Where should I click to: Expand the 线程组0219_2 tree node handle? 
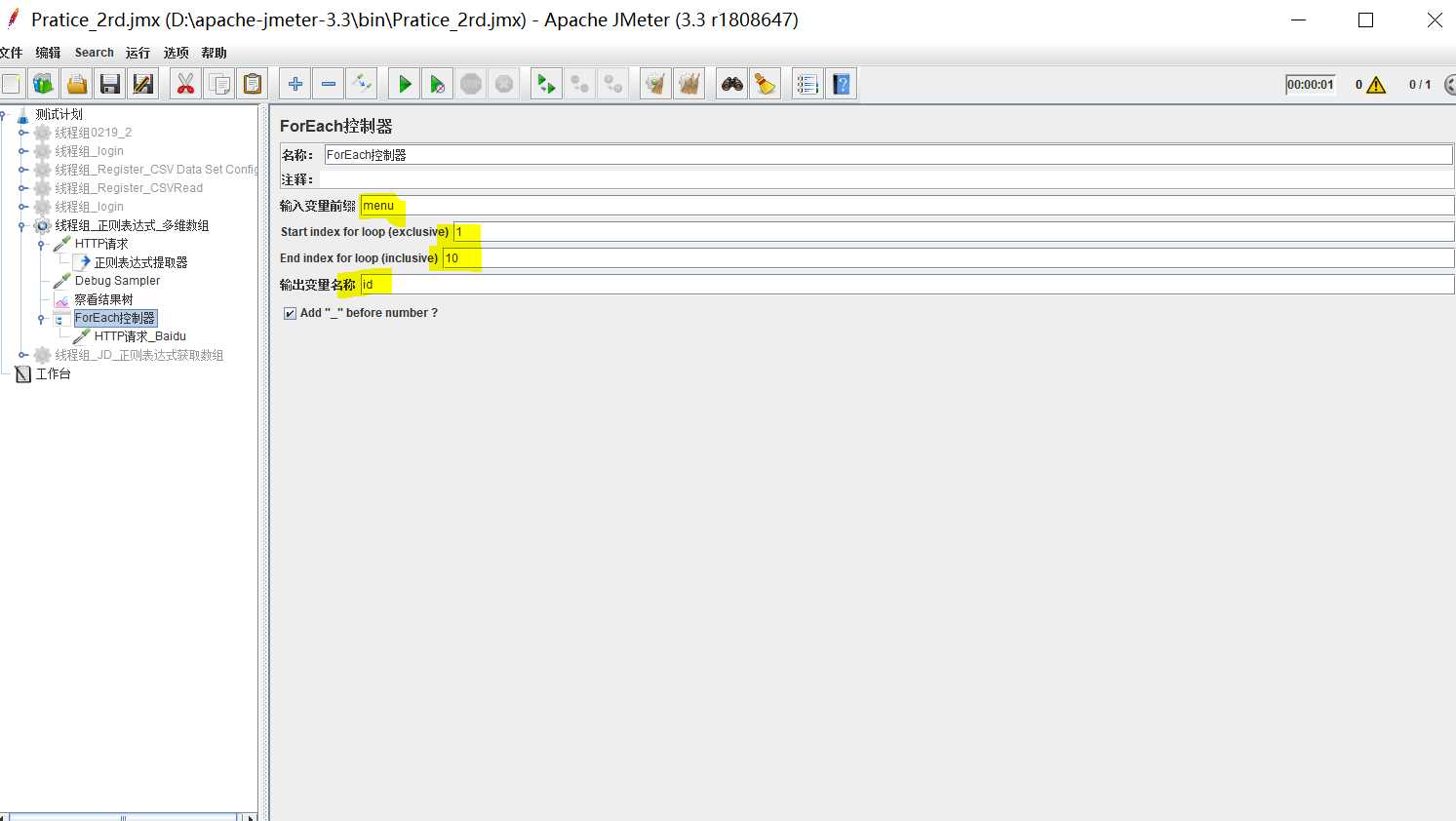(x=22, y=133)
